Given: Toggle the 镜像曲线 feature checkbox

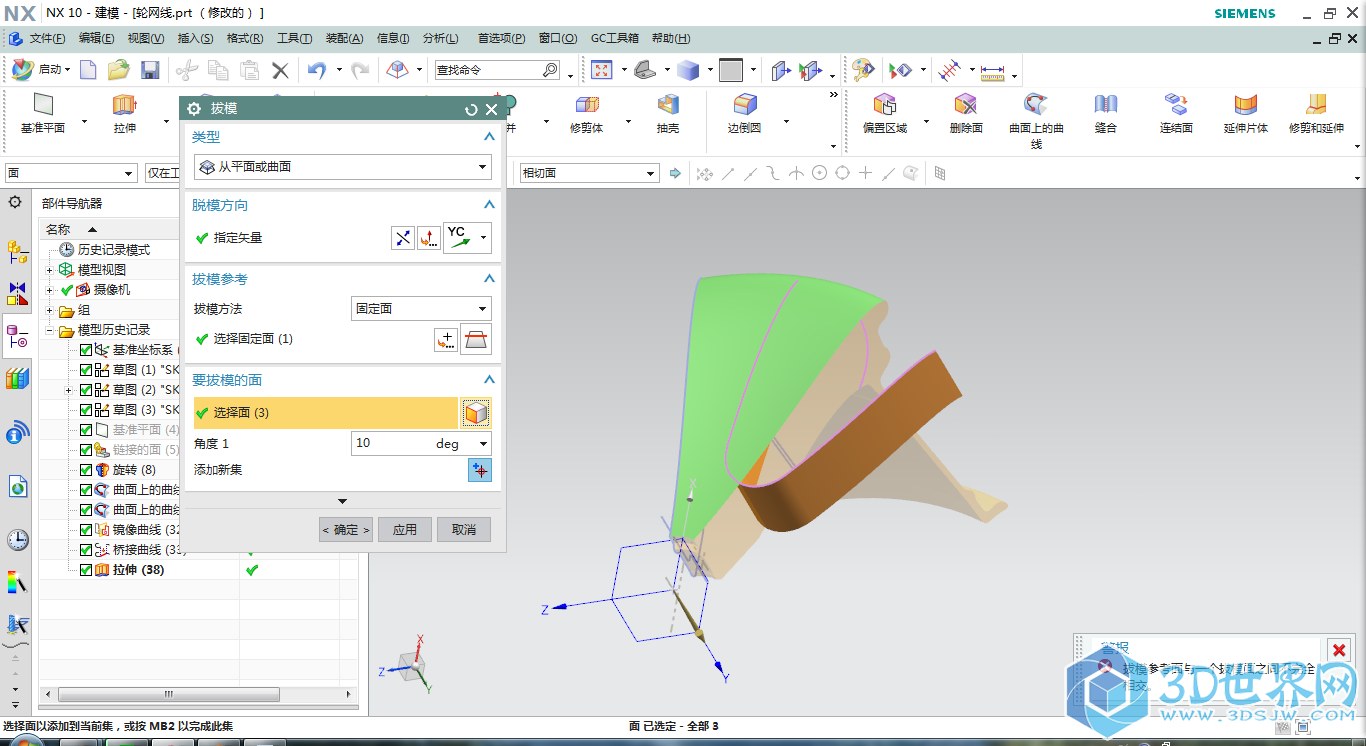Looking at the screenshot, I should click(x=86, y=530).
